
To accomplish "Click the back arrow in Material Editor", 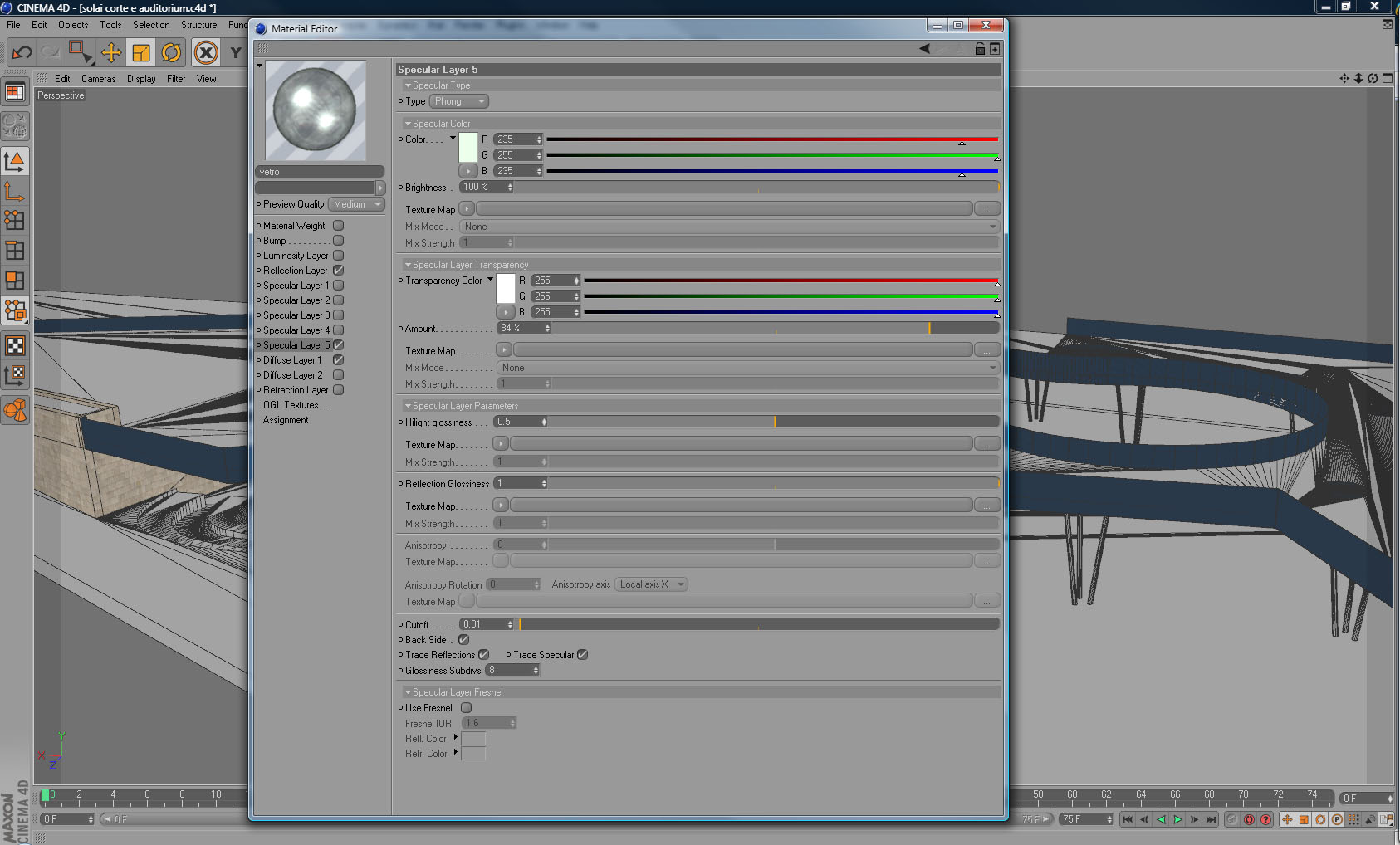I will [924, 49].
